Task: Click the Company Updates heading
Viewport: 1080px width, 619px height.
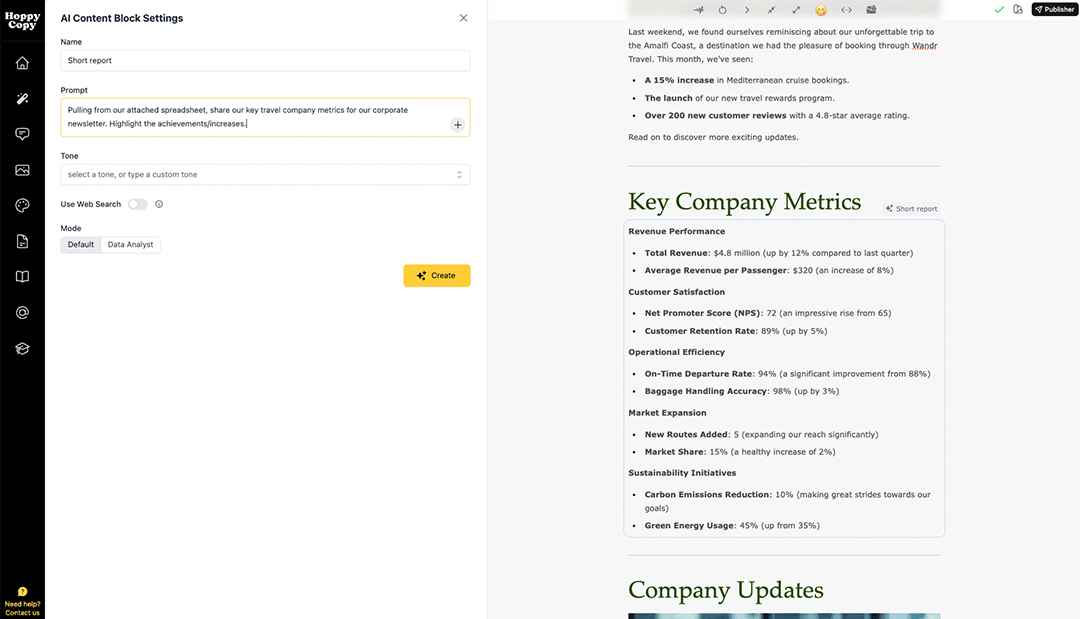Action: (726, 590)
